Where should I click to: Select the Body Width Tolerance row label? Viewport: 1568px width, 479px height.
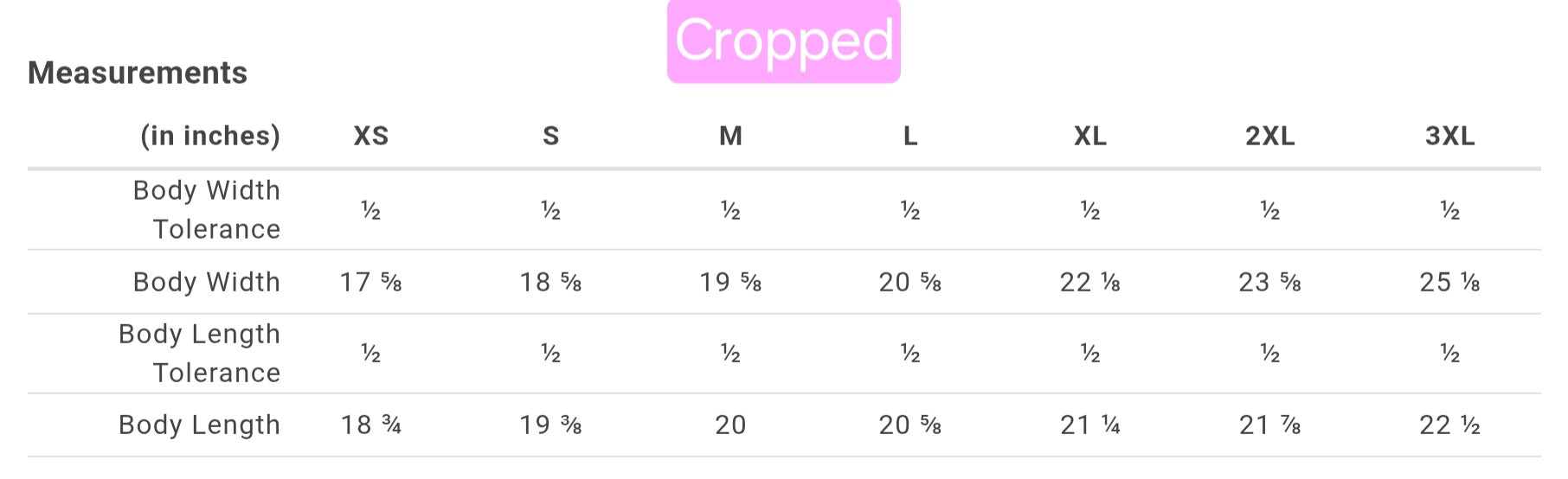[x=207, y=209]
